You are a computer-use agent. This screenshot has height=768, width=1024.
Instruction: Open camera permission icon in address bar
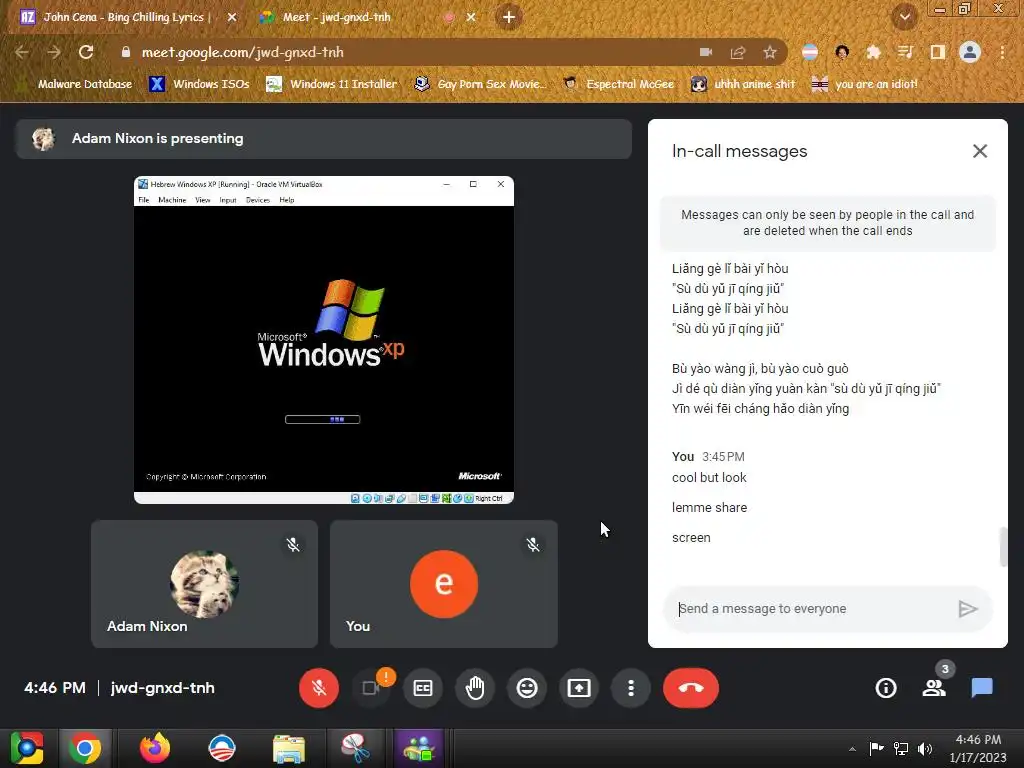(x=706, y=52)
